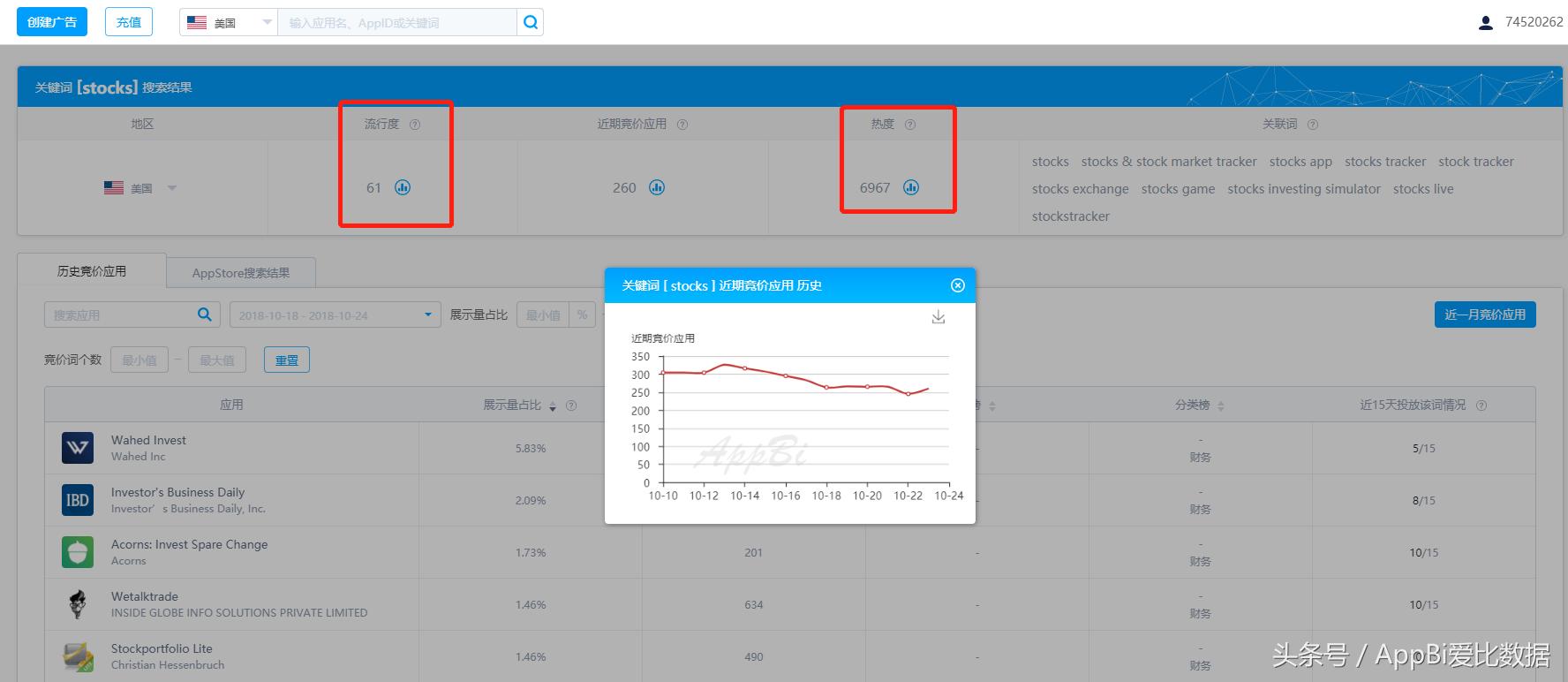Click the 搜索应用 input field
The image size is (1568, 682).
(x=119, y=315)
